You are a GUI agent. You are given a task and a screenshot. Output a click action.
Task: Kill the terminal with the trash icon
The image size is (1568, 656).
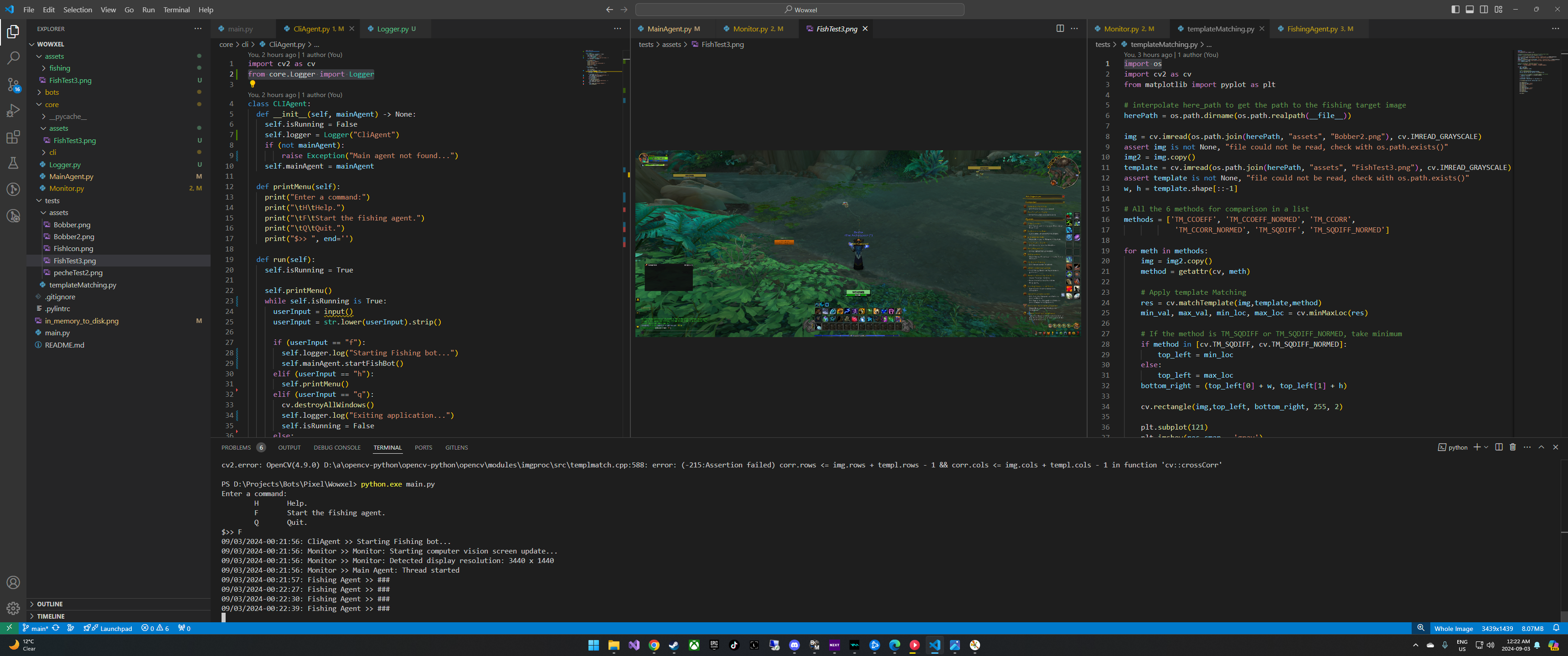point(1512,447)
